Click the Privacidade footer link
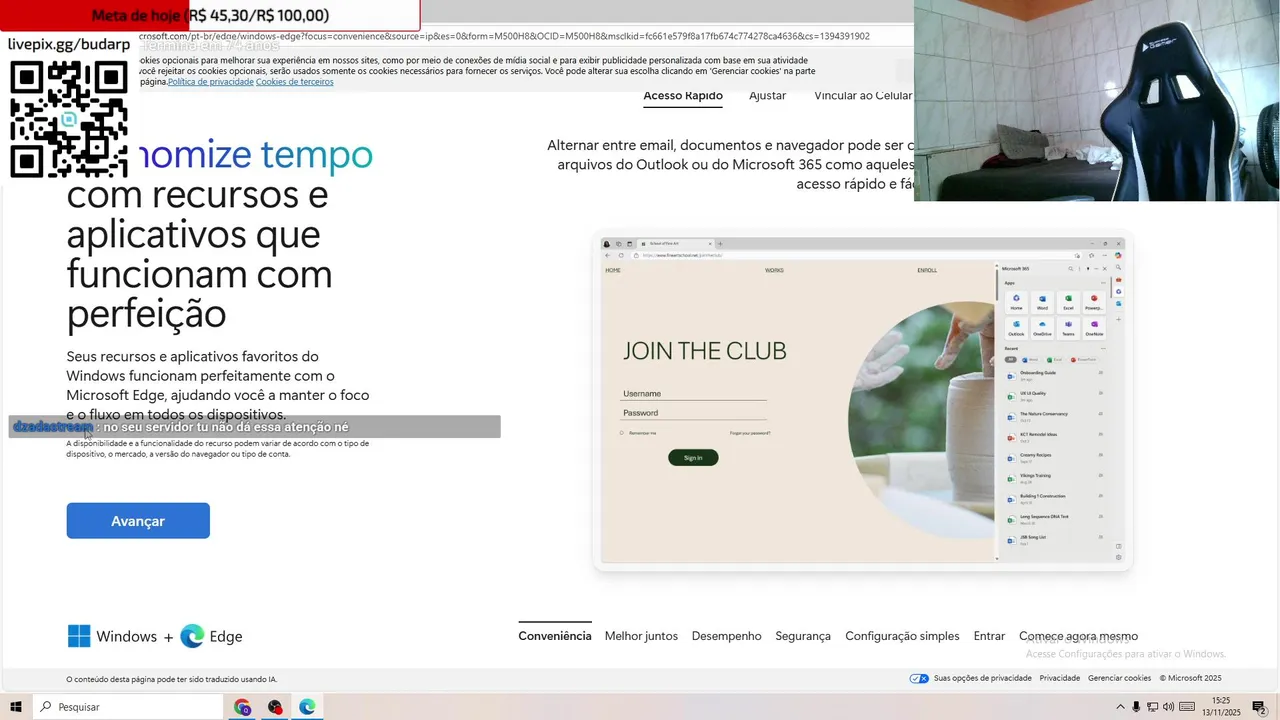The width and height of the screenshot is (1280, 720). [1060, 678]
